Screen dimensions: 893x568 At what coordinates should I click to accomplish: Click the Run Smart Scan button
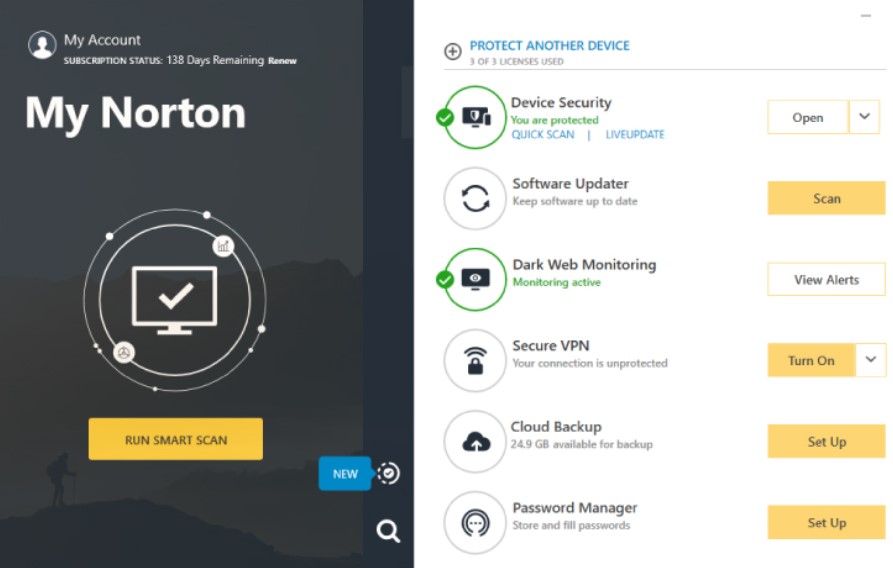click(x=175, y=439)
